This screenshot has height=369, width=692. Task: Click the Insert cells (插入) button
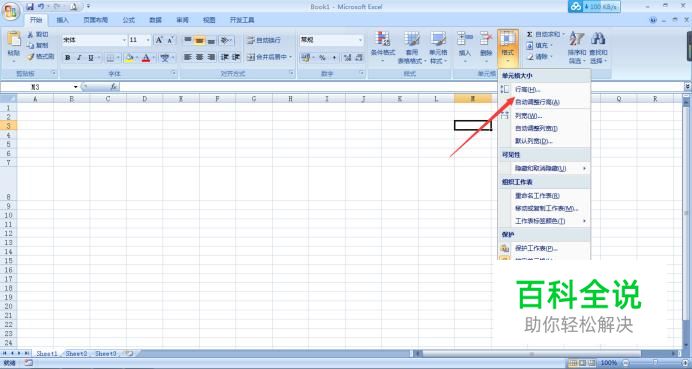pyautogui.click(x=465, y=48)
